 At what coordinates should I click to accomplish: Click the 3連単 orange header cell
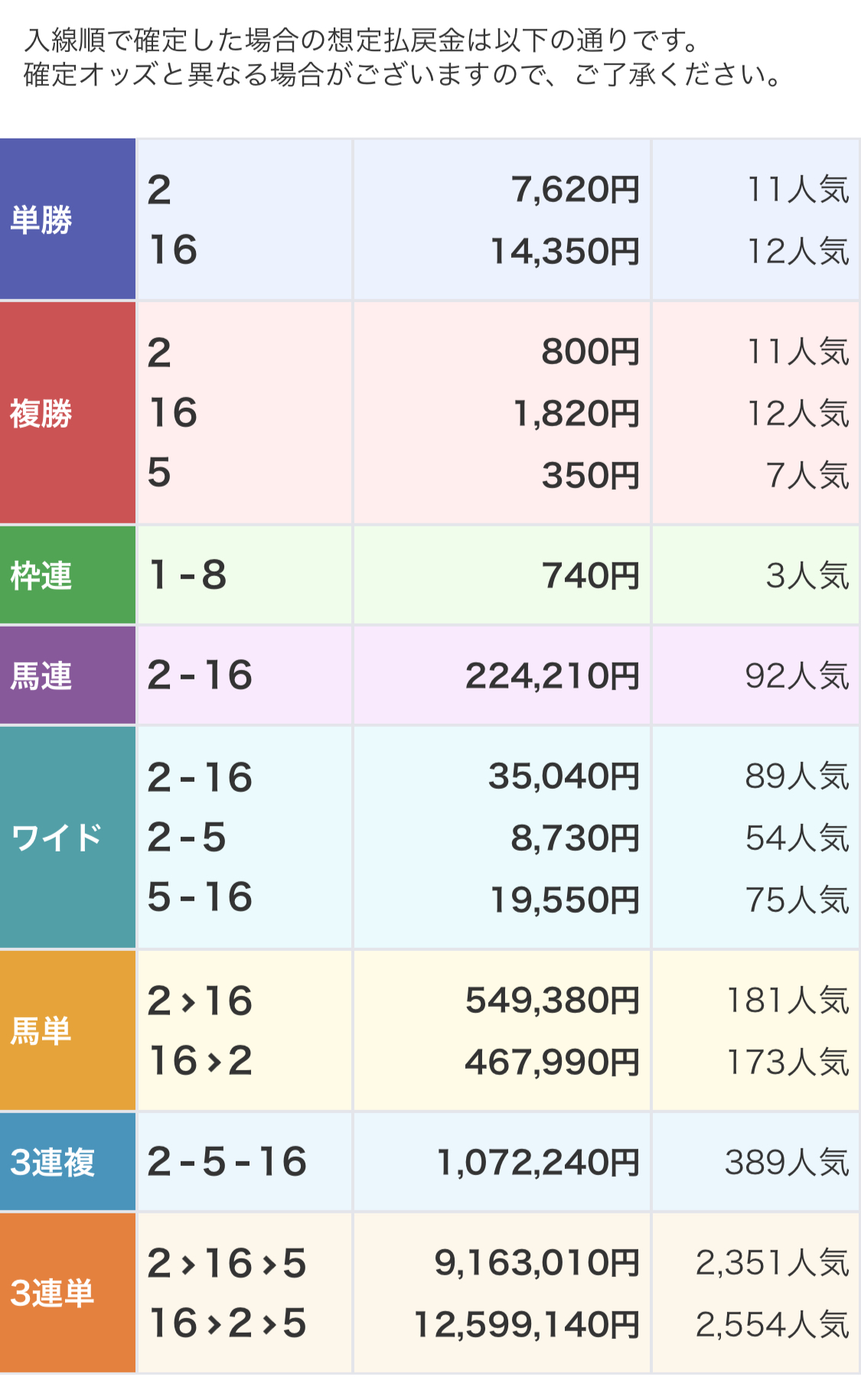[67, 1293]
